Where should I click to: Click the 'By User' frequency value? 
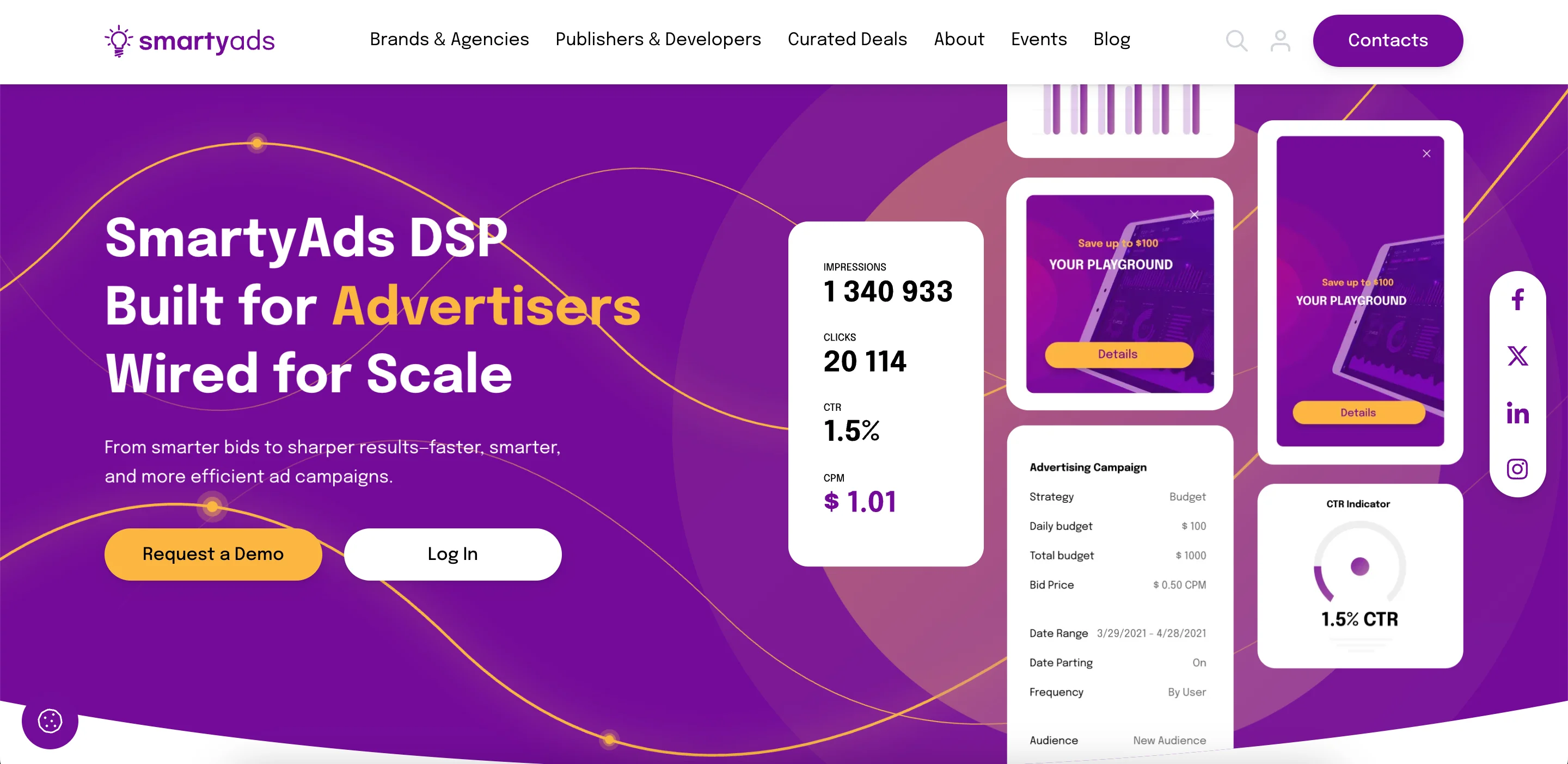pyautogui.click(x=1186, y=692)
